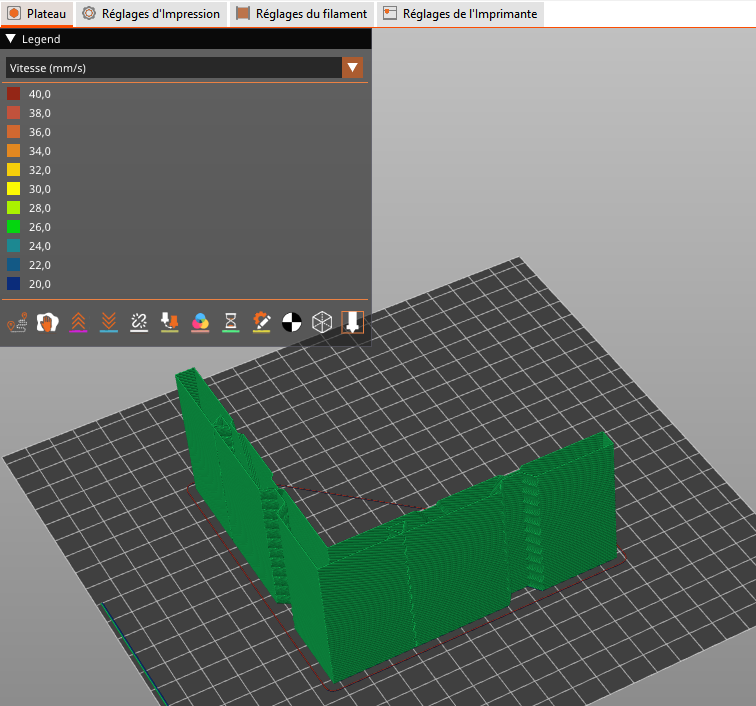The image size is (756, 706).
Task: Click the 34,0 amber swatch
Action: [x=14, y=151]
